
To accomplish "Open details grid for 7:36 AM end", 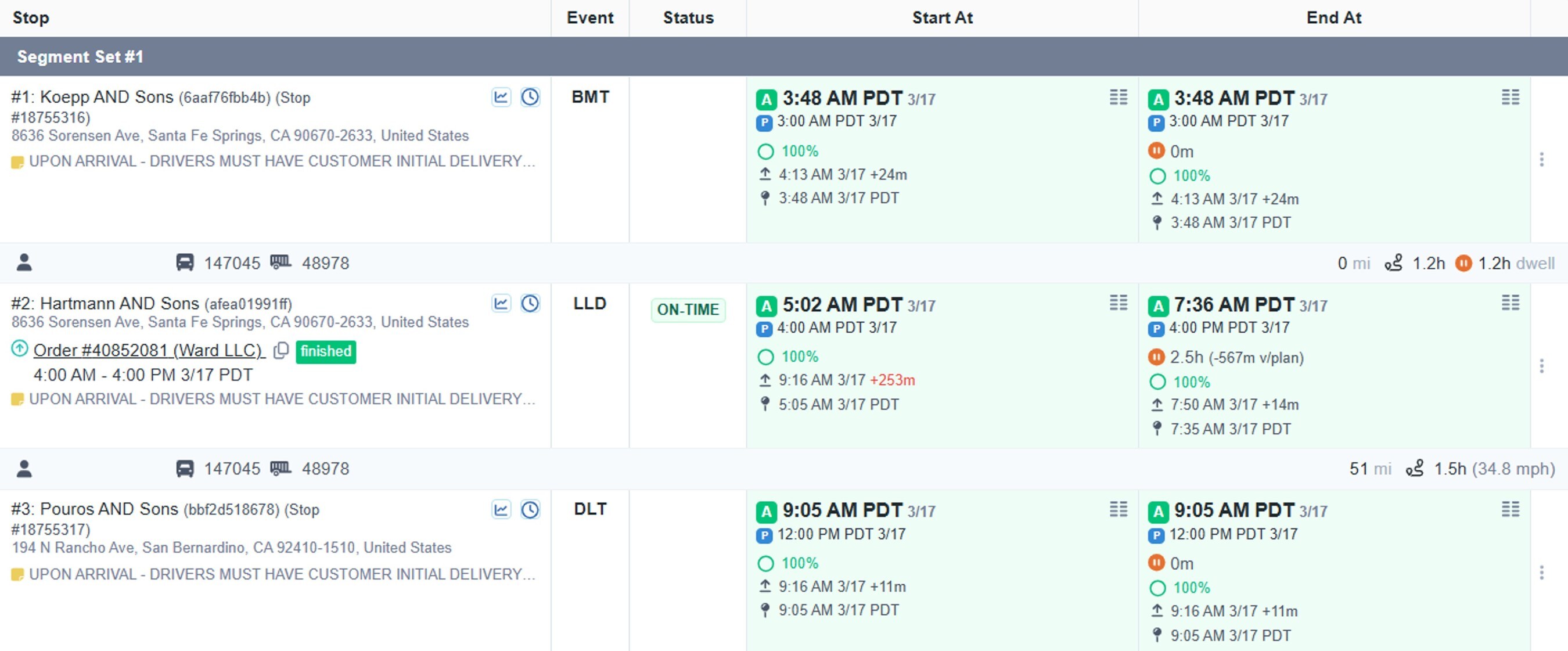I will pos(1510,303).
